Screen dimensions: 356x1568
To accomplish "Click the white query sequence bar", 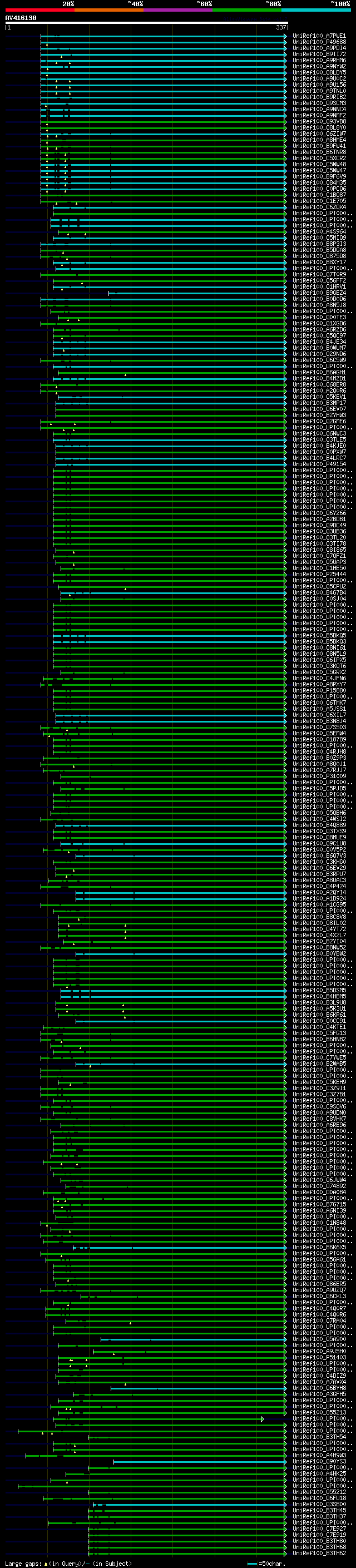I will point(147,22).
